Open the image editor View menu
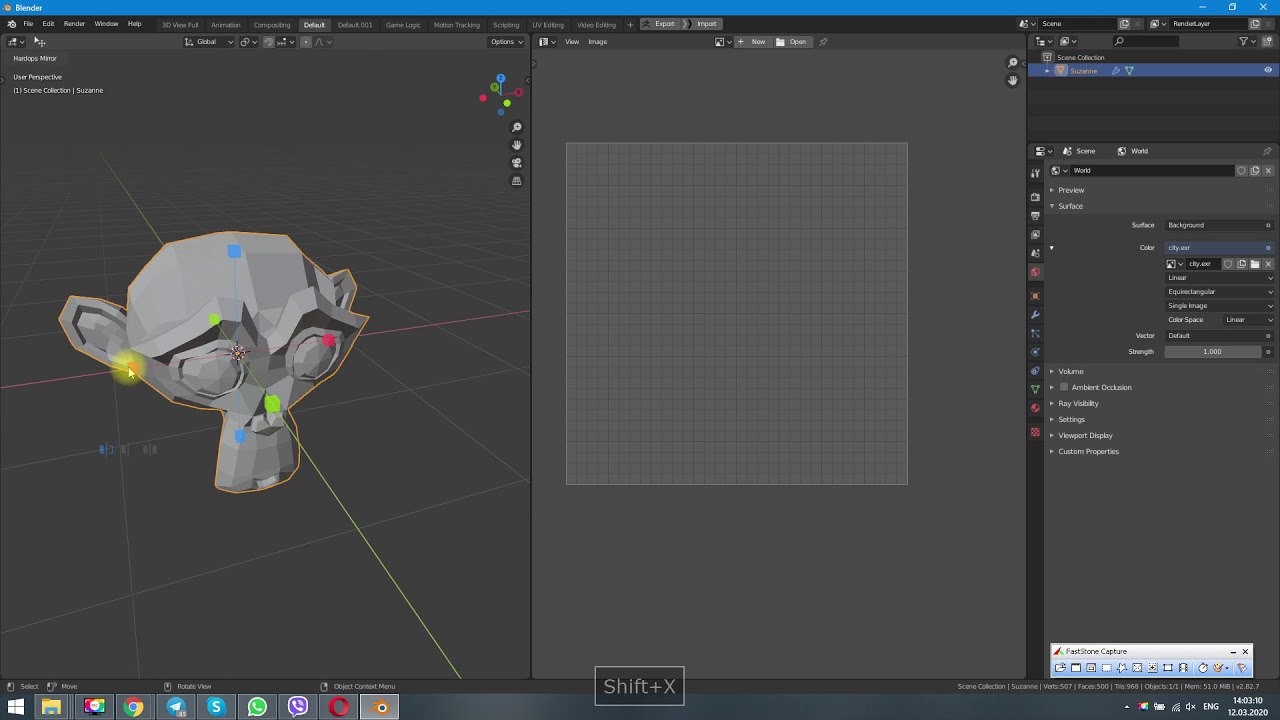1280x720 pixels. [x=572, y=42]
